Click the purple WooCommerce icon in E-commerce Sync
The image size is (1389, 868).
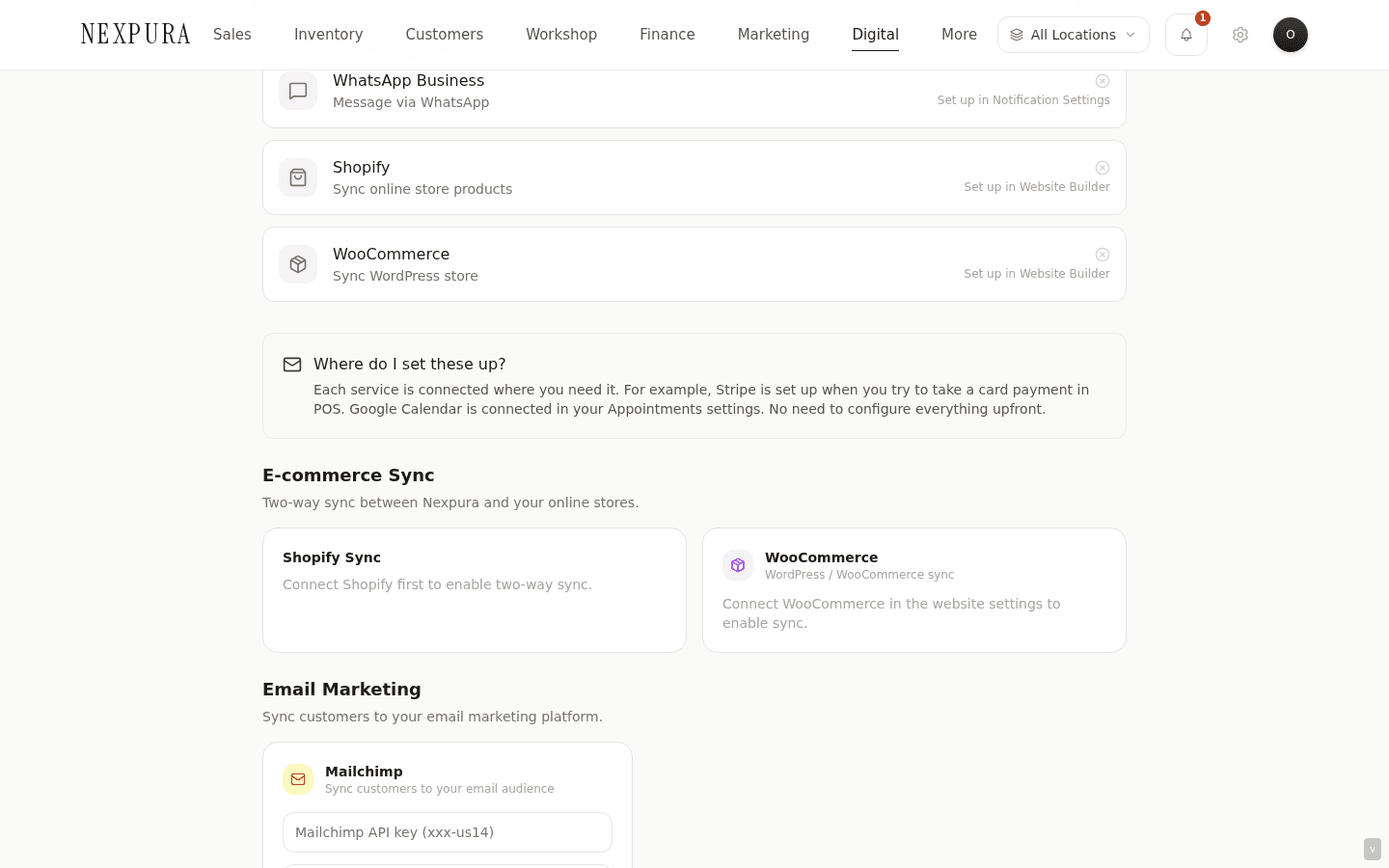(738, 565)
